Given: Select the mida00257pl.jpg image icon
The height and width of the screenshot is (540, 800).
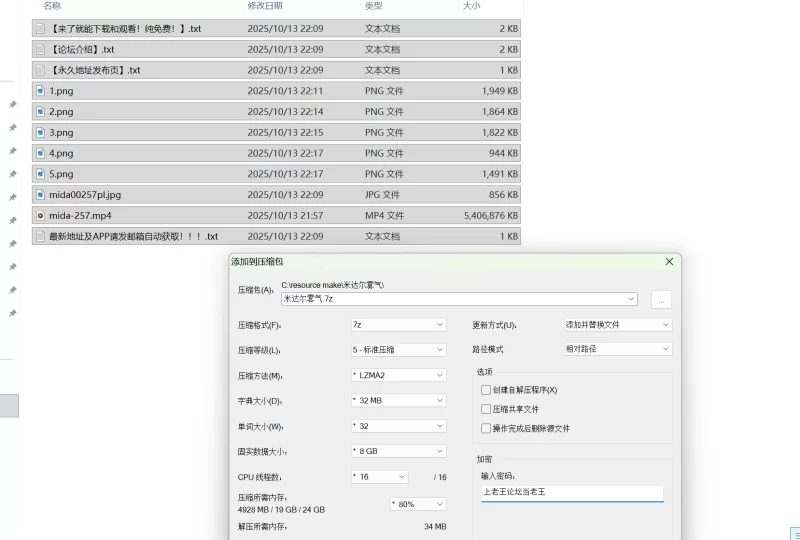Looking at the screenshot, I should (40, 195).
